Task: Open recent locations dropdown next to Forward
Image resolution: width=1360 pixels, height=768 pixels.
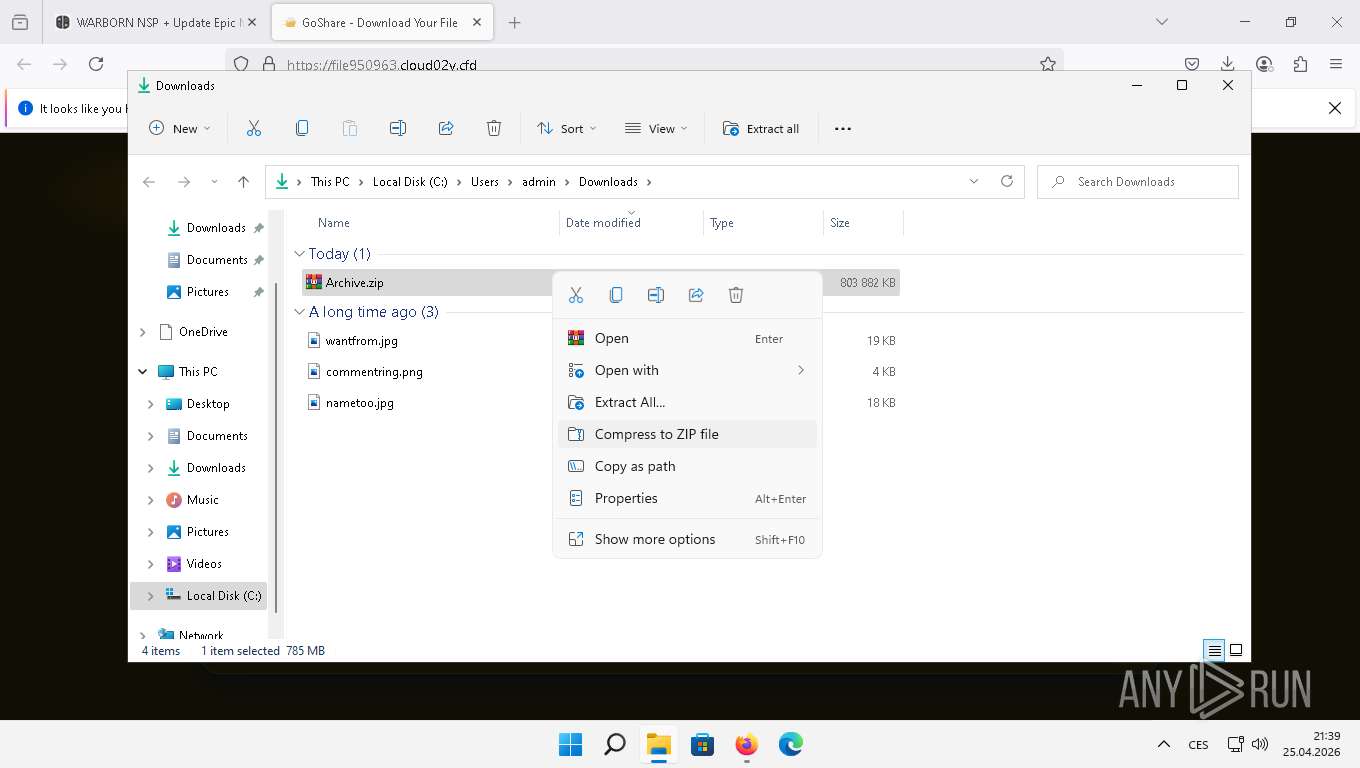Action: coord(214,182)
